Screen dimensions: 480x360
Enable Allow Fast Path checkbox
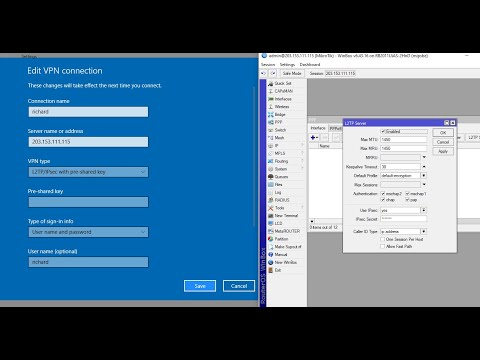coord(383,246)
